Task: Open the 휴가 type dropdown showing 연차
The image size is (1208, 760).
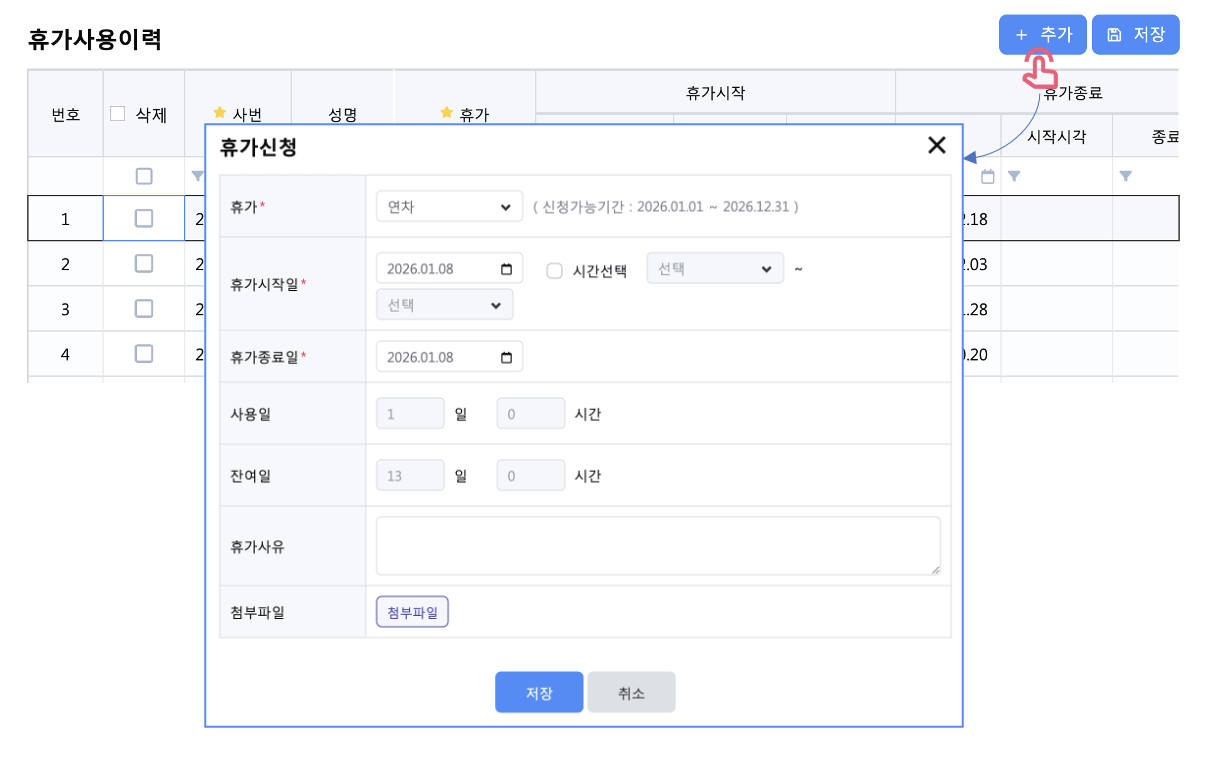Action: click(x=449, y=207)
